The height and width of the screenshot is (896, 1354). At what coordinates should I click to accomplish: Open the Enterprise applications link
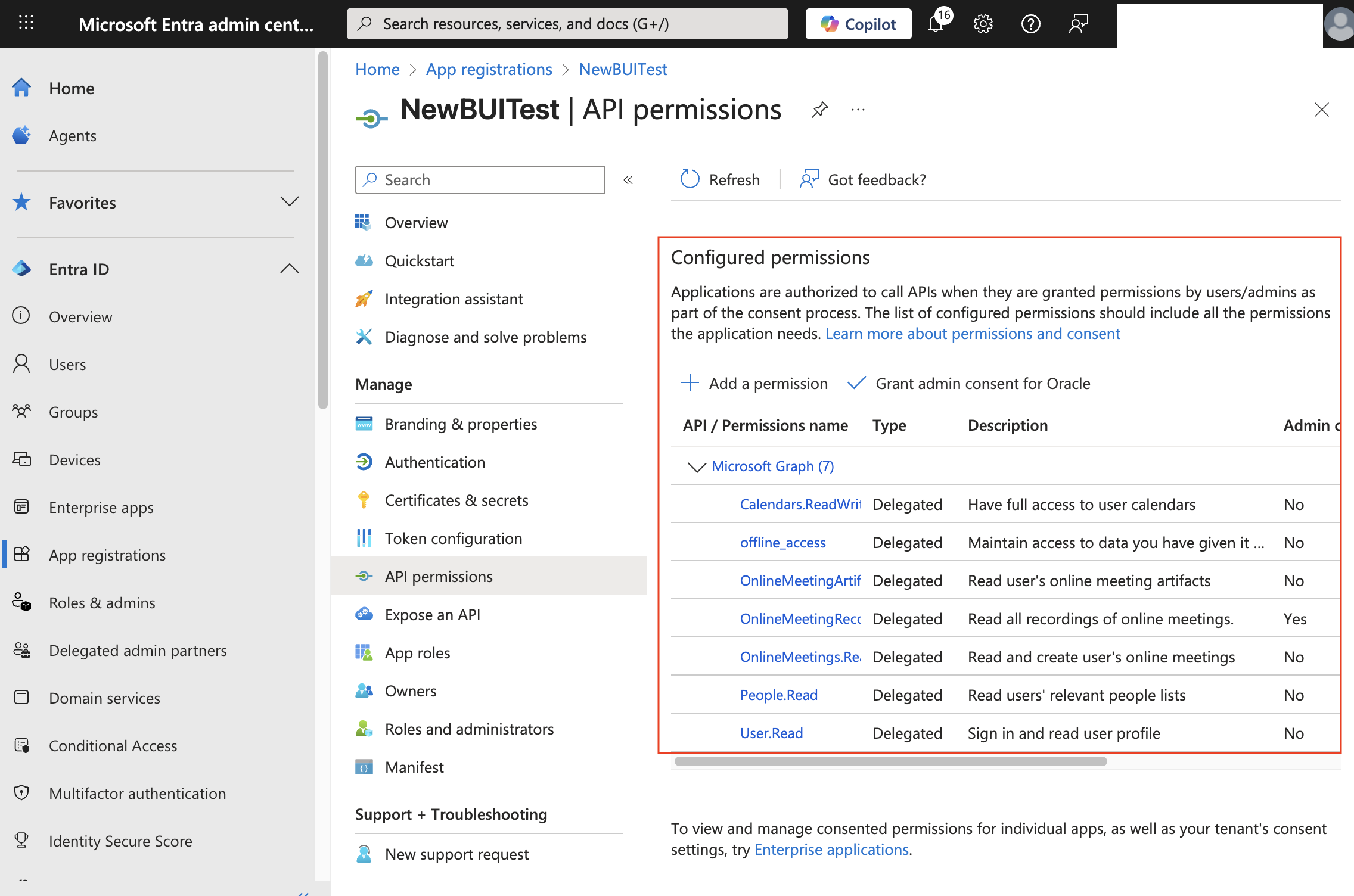click(x=831, y=850)
